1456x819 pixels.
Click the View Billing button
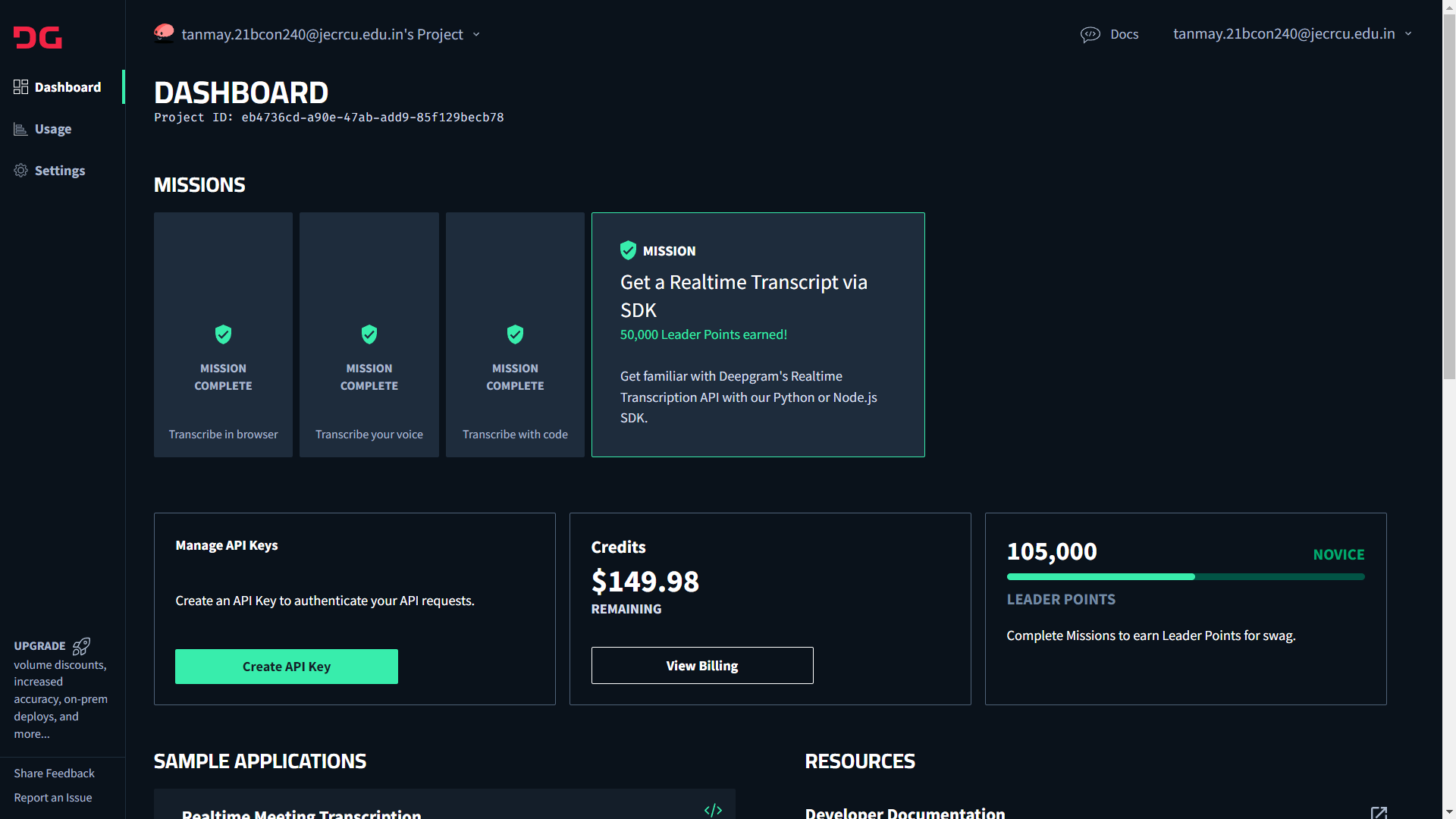coord(701,665)
